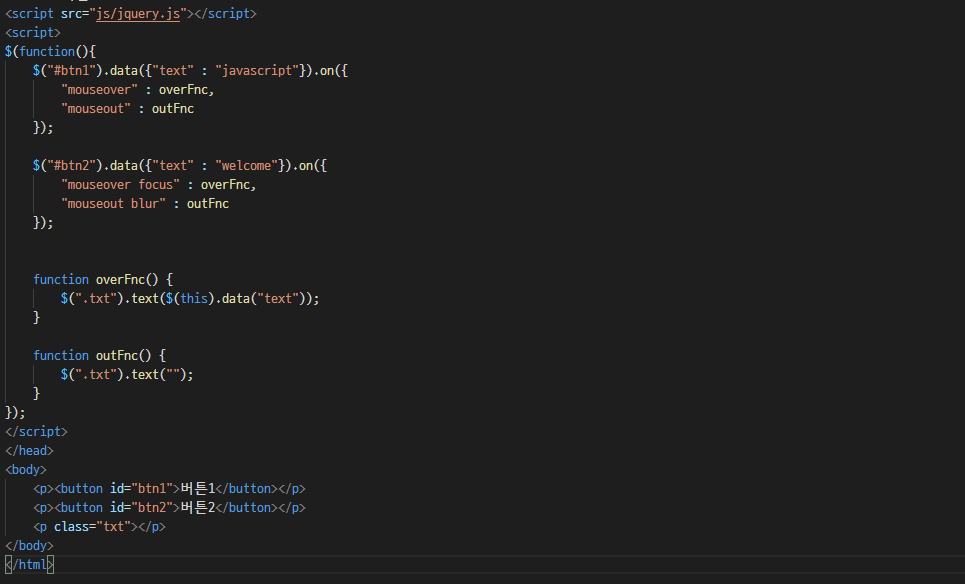Click the "#btn2" selector string
The height and width of the screenshot is (584, 965).
click(x=71, y=166)
